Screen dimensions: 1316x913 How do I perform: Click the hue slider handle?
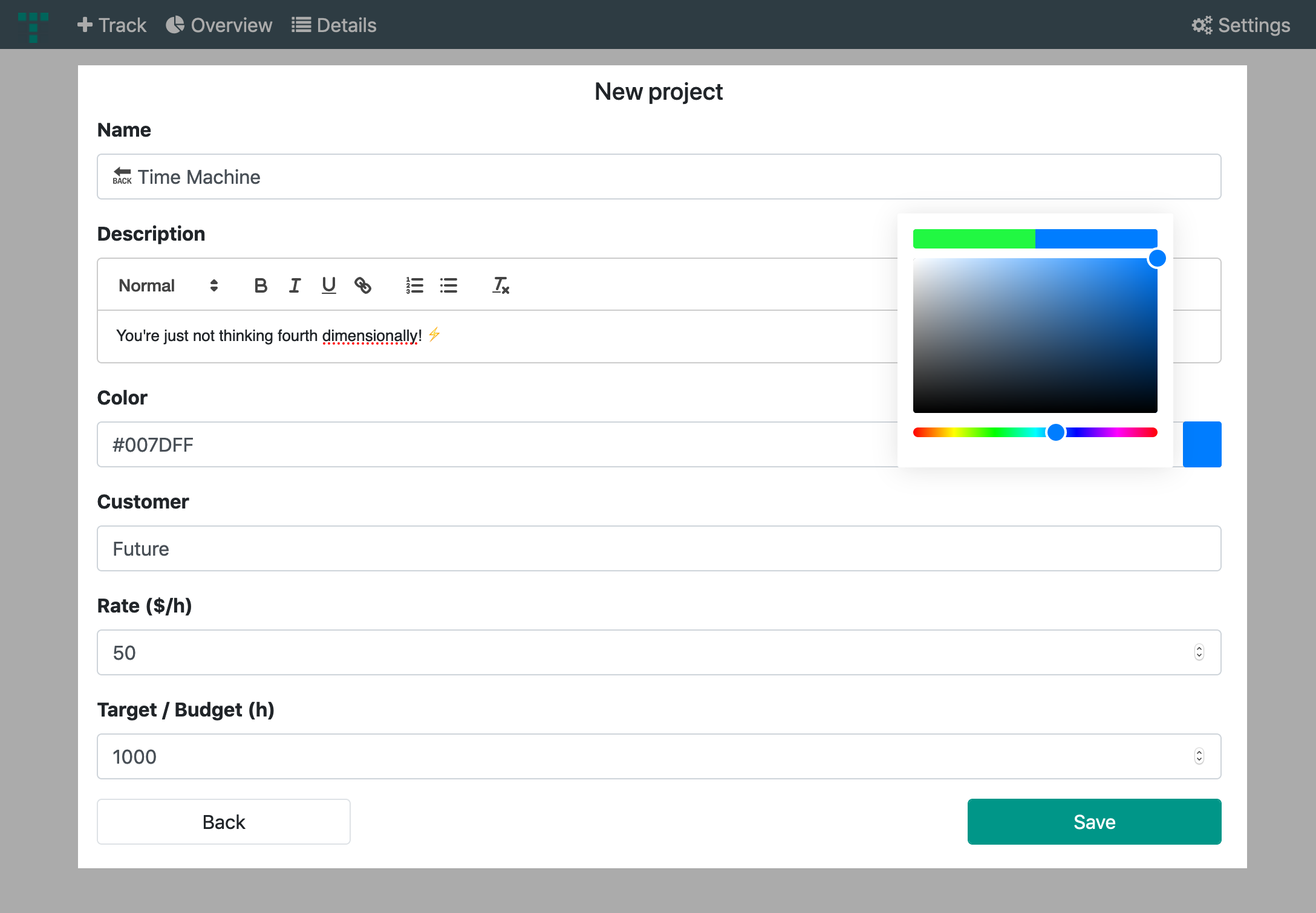(x=1056, y=432)
